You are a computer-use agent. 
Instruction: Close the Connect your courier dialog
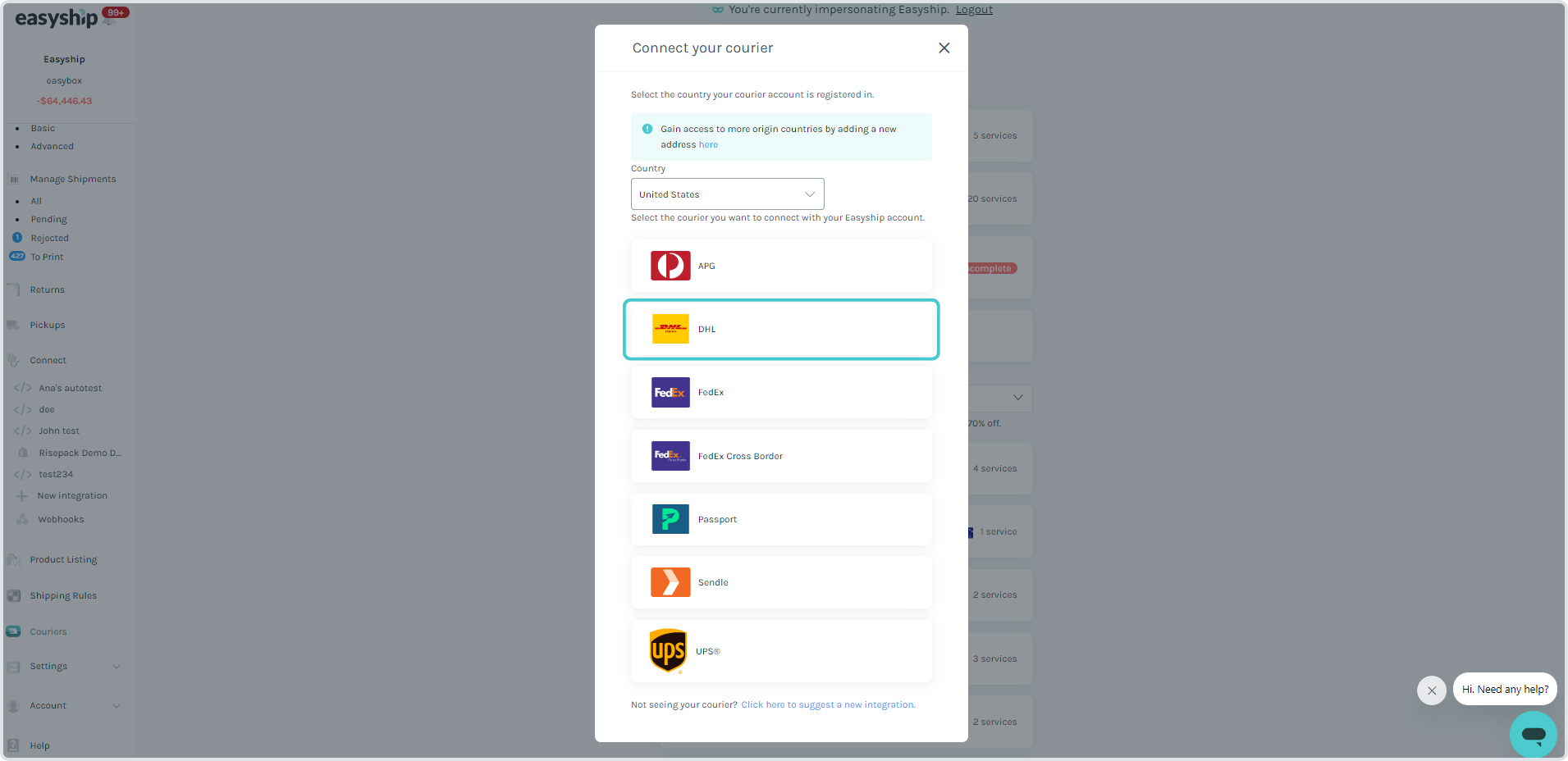point(944,48)
